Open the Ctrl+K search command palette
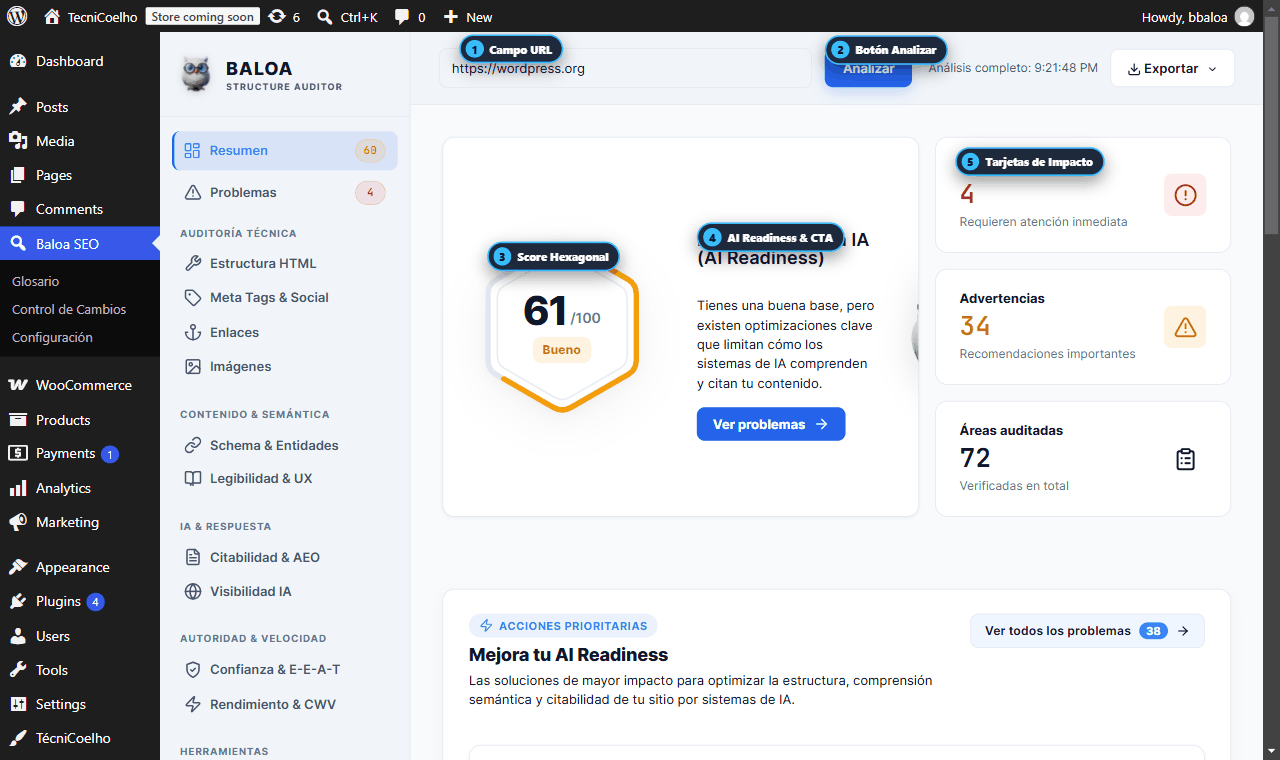 click(x=347, y=16)
